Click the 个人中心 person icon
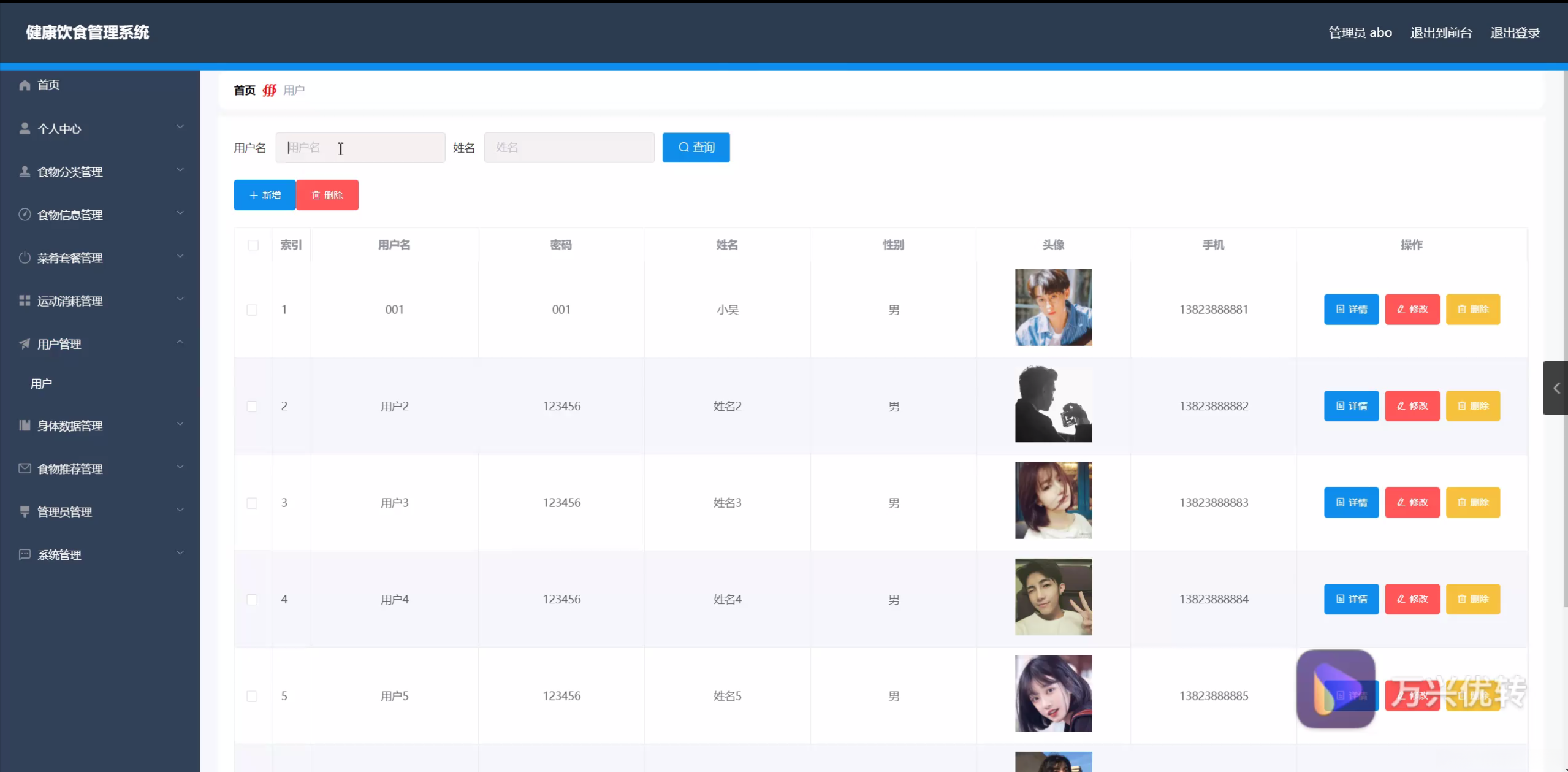 pyautogui.click(x=25, y=128)
